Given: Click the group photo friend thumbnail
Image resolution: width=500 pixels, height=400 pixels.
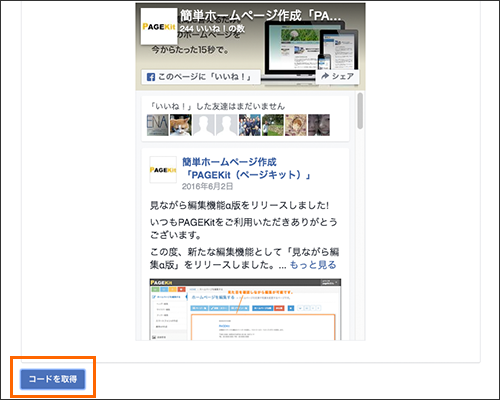Looking at the screenshot, I should pyautogui.click(x=250, y=125).
